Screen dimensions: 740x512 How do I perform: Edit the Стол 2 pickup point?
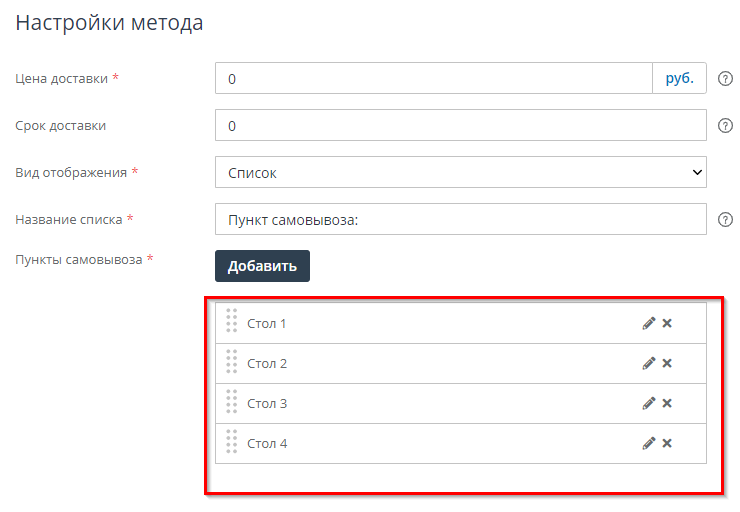tap(649, 363)
